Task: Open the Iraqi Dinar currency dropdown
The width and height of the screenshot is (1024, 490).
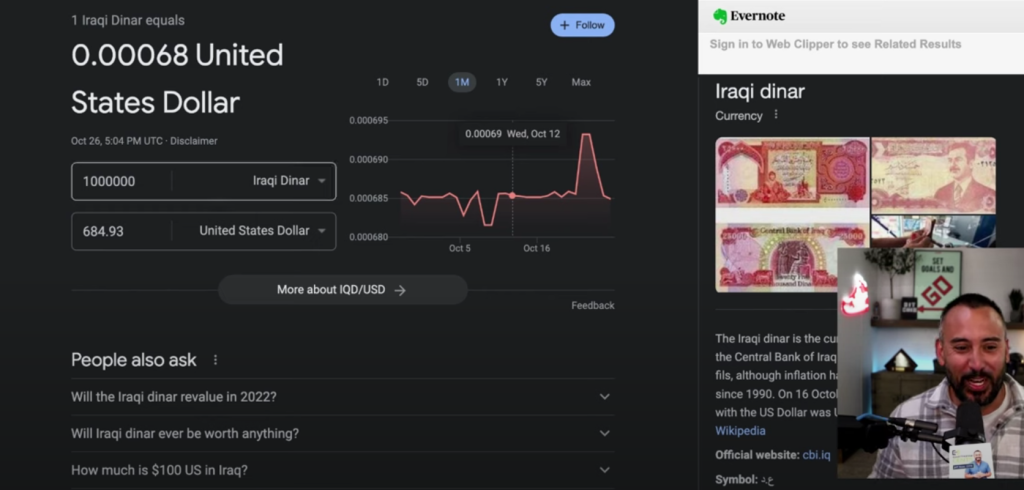Action: point(289,181)
